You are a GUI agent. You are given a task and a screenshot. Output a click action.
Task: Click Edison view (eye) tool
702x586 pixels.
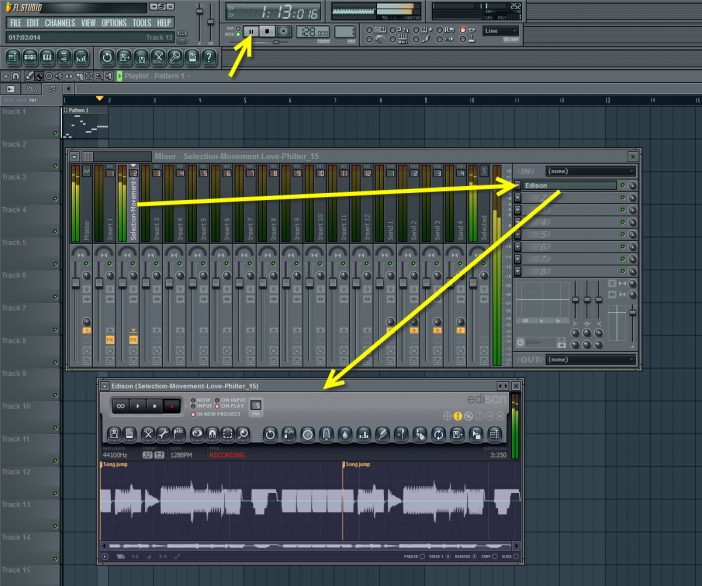[197, 434]
